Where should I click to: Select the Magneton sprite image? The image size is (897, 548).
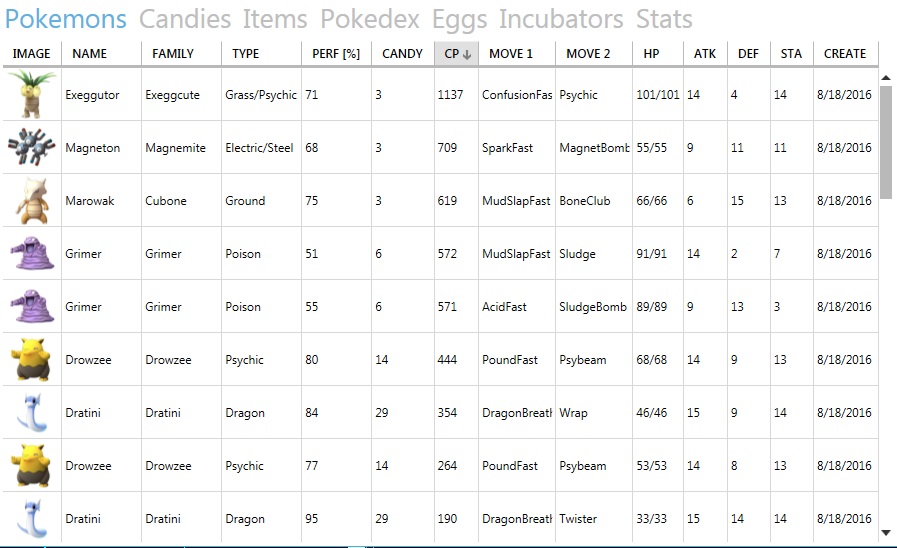point(32,147)
